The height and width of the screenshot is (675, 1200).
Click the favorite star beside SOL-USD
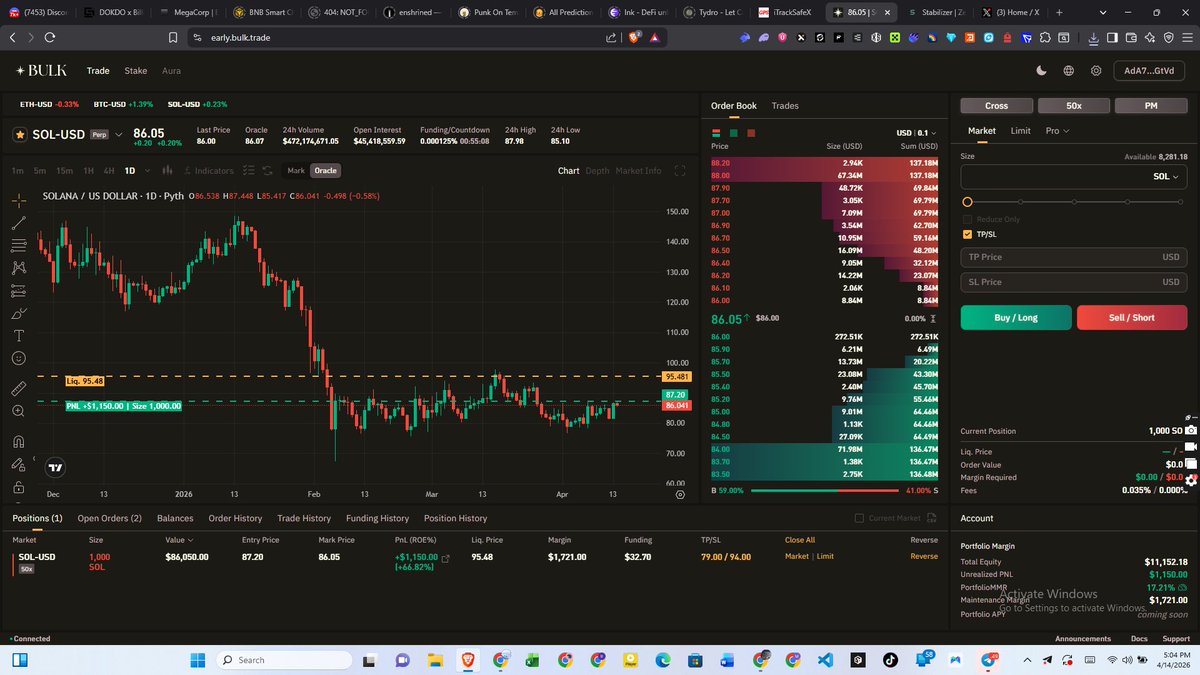click(20, 134)
